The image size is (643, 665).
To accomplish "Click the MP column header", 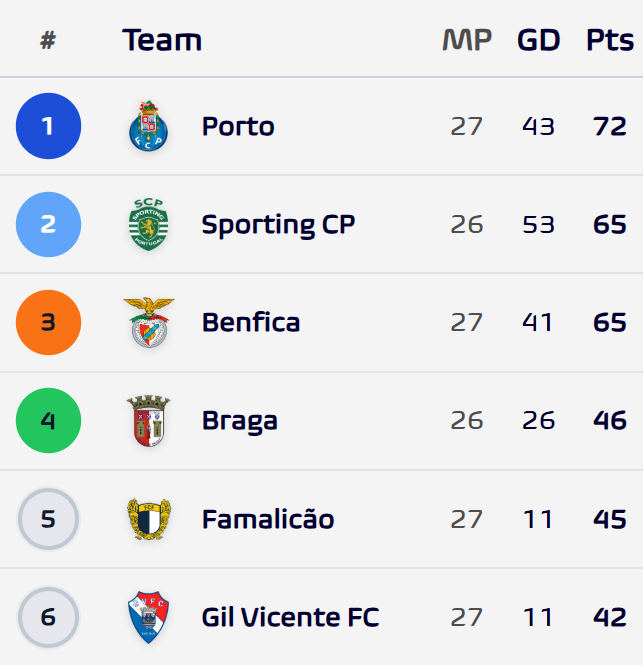I will [x=467, y=40].
